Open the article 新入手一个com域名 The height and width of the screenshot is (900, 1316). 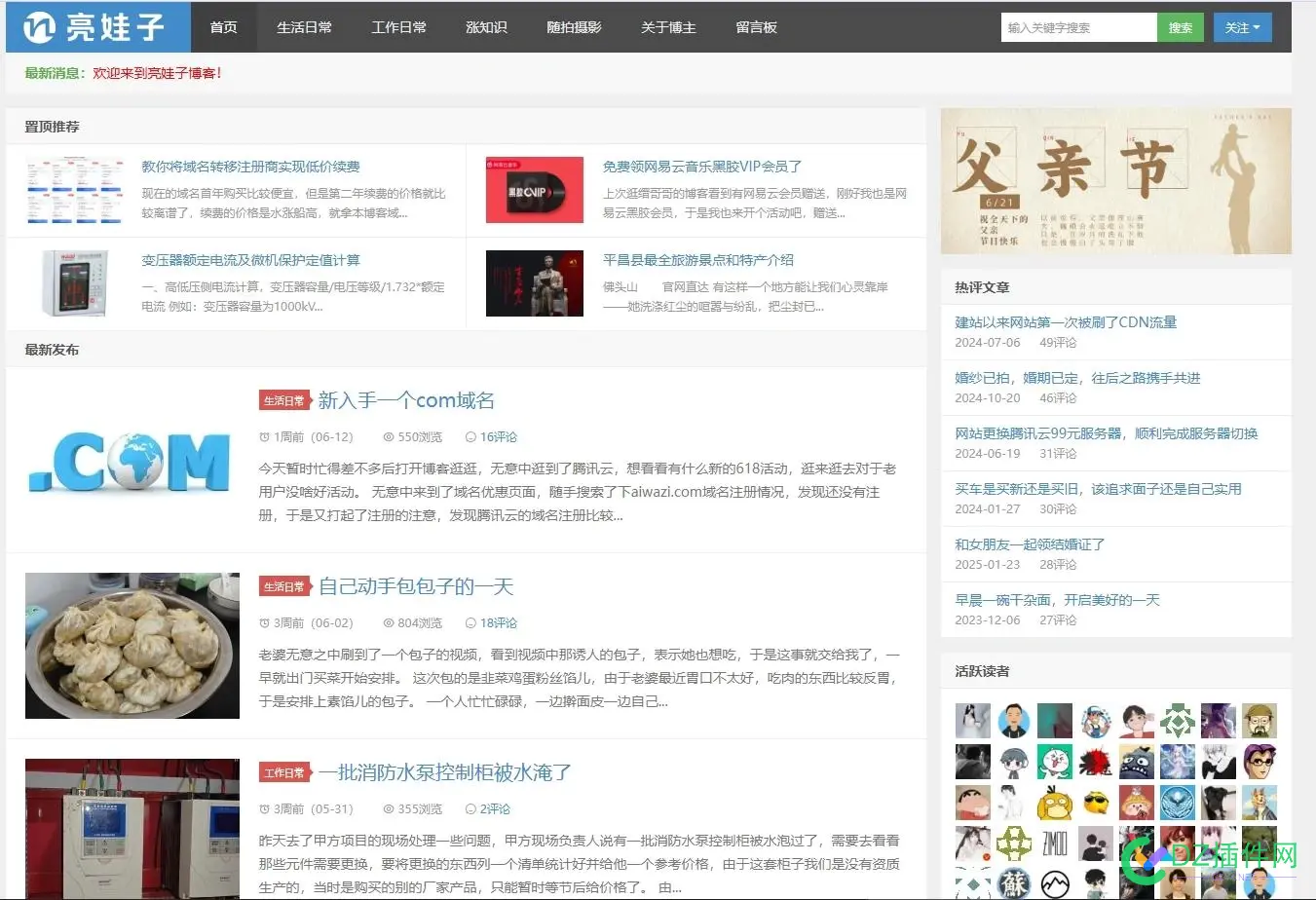pyautogui.click(x=406, y=400)
